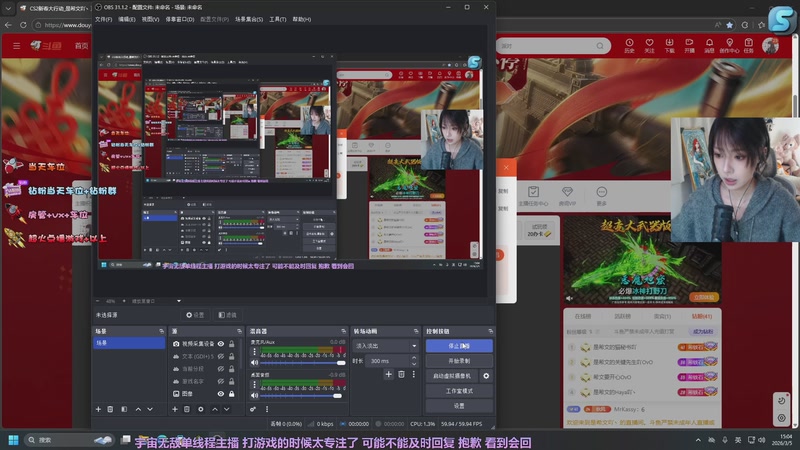
Task: Pop out the 混音器 dock panel
Action: click(x=343, y=331)
